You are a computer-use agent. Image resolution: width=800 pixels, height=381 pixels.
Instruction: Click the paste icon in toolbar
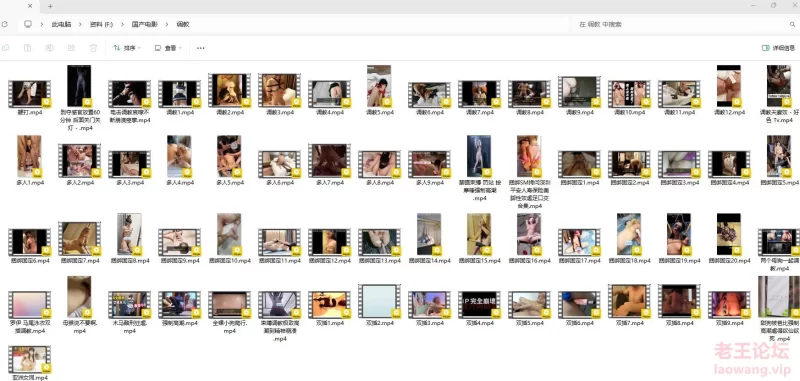click(x=28, y=48)
